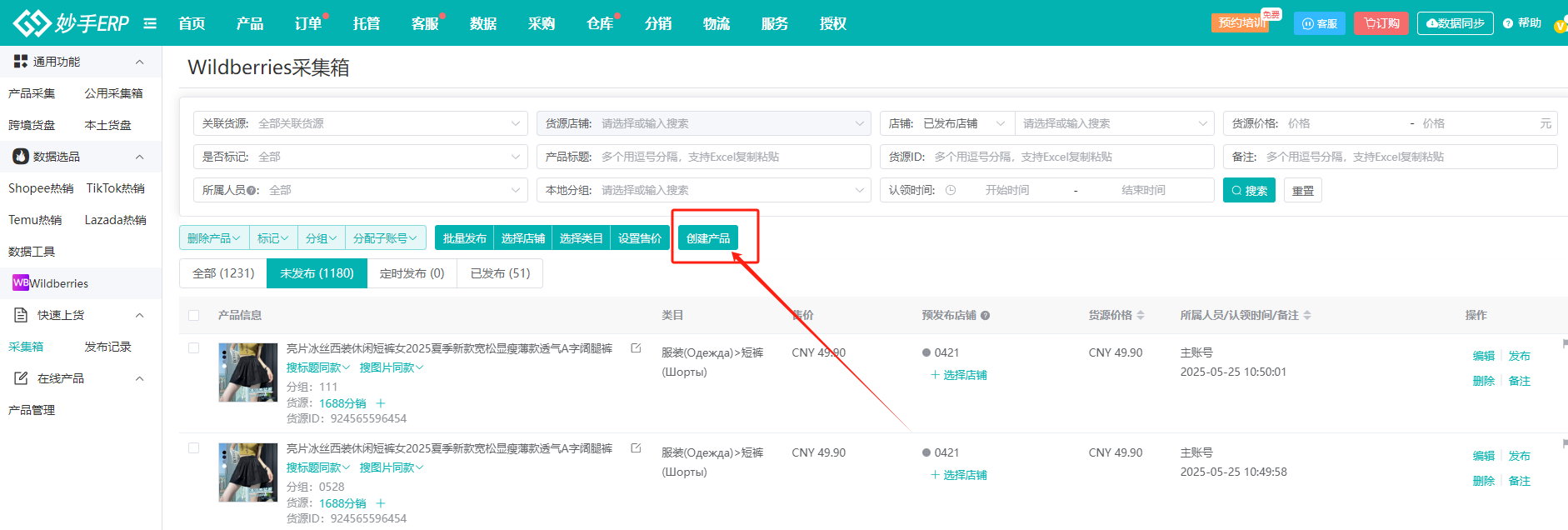The height and width of the screenshot is (530, 1568).
Task: Select checkbox for 分组 111 product row
Action: (194, 348)
